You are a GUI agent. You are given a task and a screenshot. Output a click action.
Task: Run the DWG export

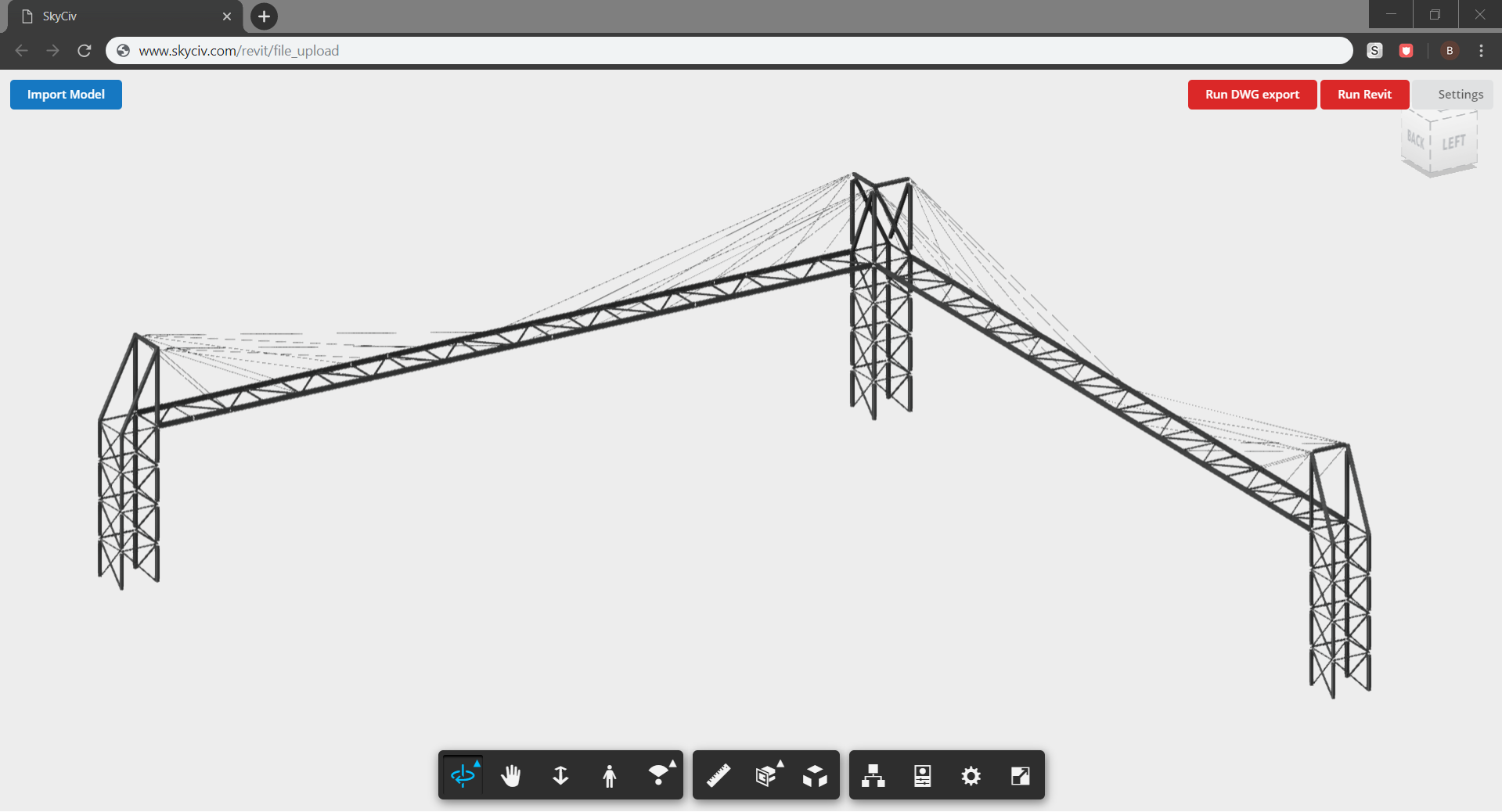click(1251, 94)
